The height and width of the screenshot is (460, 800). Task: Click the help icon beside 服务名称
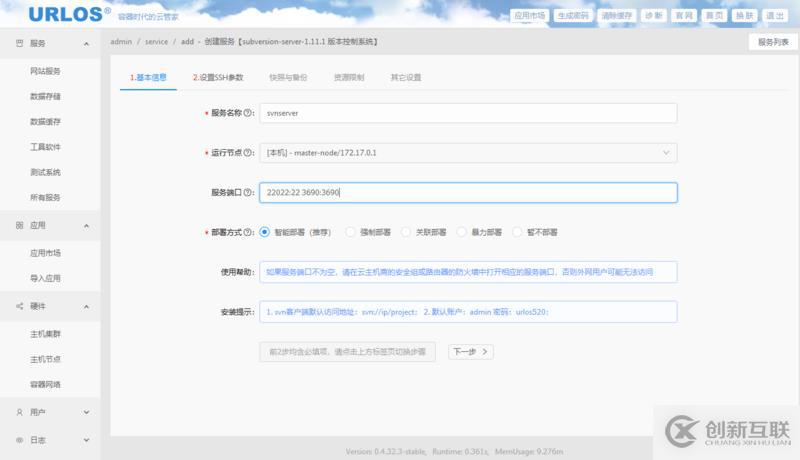pos(248,113)
